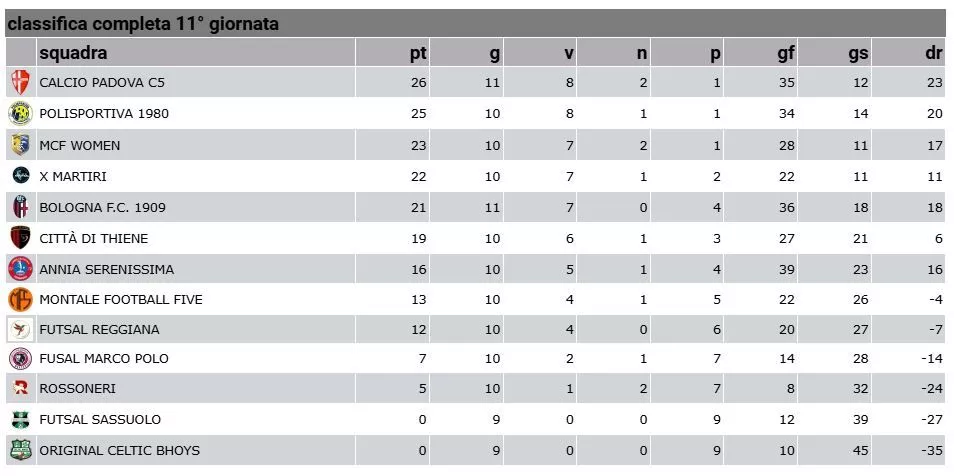Click the Città di Thiene shield icon

point(20,237)
